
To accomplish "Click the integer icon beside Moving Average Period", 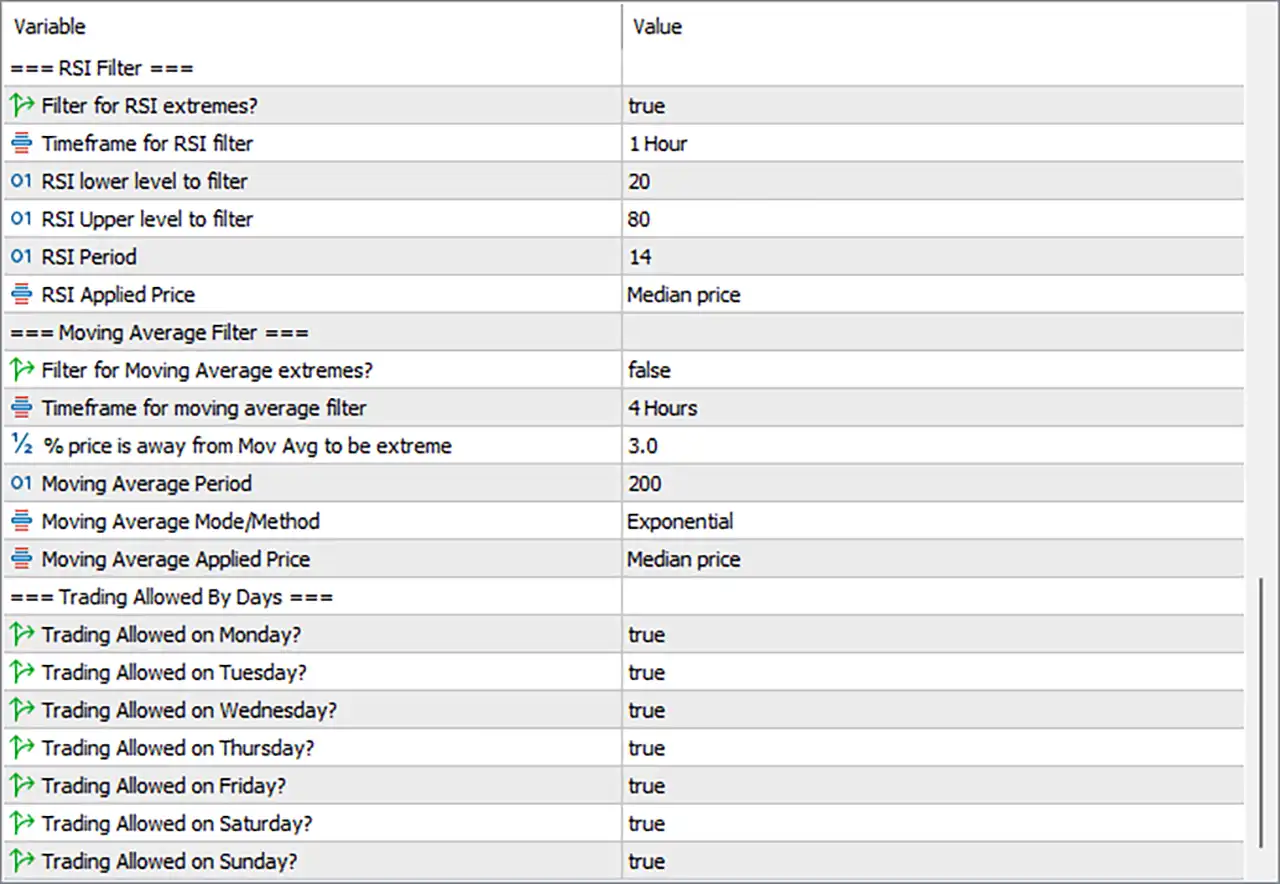I will click(x=21, y=484).
